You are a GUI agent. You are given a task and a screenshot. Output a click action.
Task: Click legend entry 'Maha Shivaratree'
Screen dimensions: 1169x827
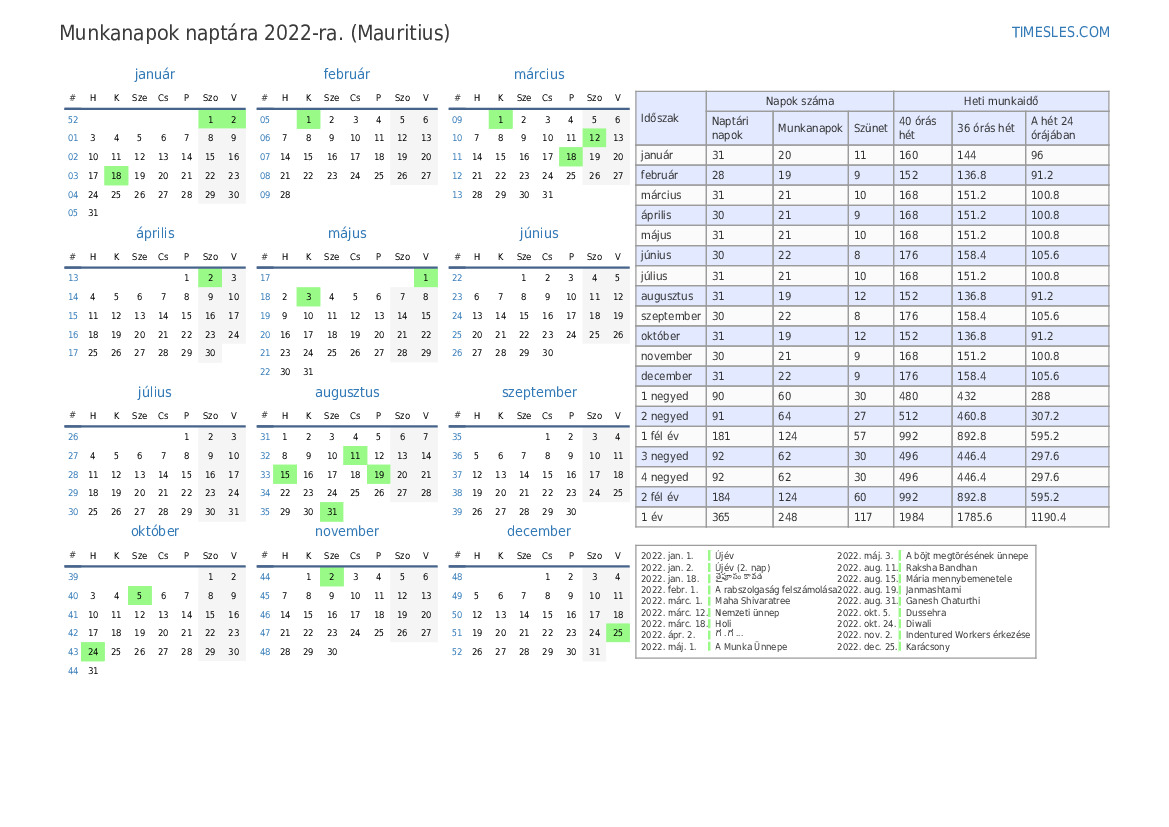[752, 601]
